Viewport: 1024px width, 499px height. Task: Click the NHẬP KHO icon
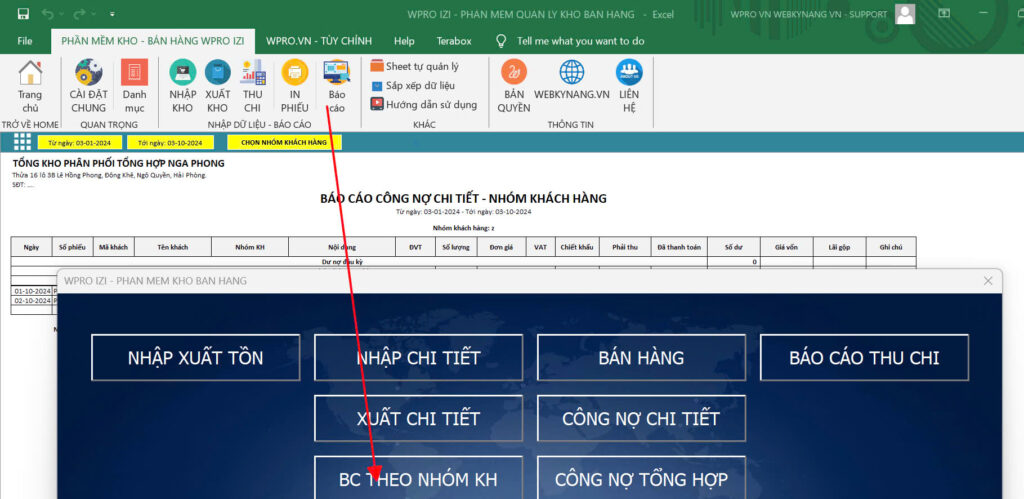(x=182, y=84)
